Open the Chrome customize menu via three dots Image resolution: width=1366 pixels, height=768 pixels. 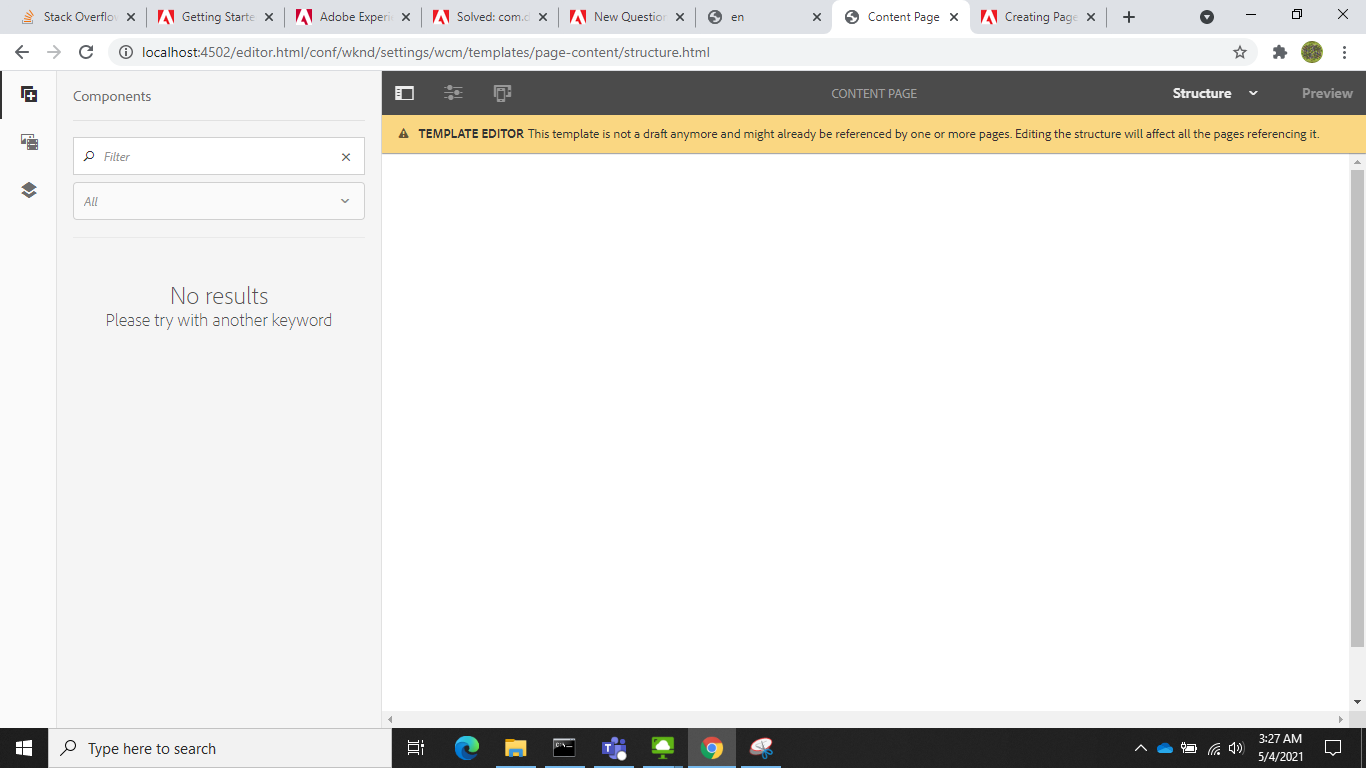point(1344,51)
